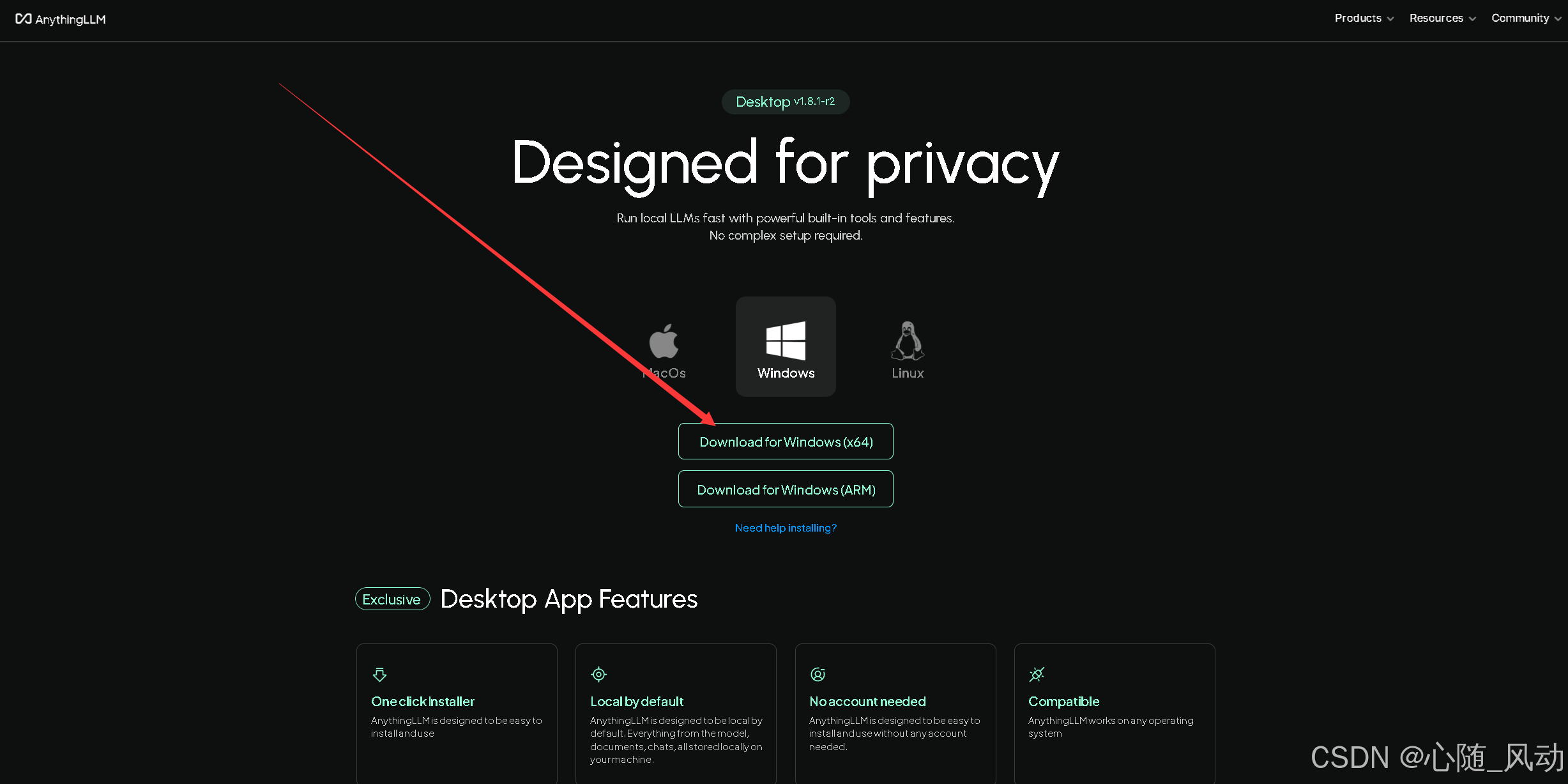Select the MacOs apple icon

tap(664, 341)
